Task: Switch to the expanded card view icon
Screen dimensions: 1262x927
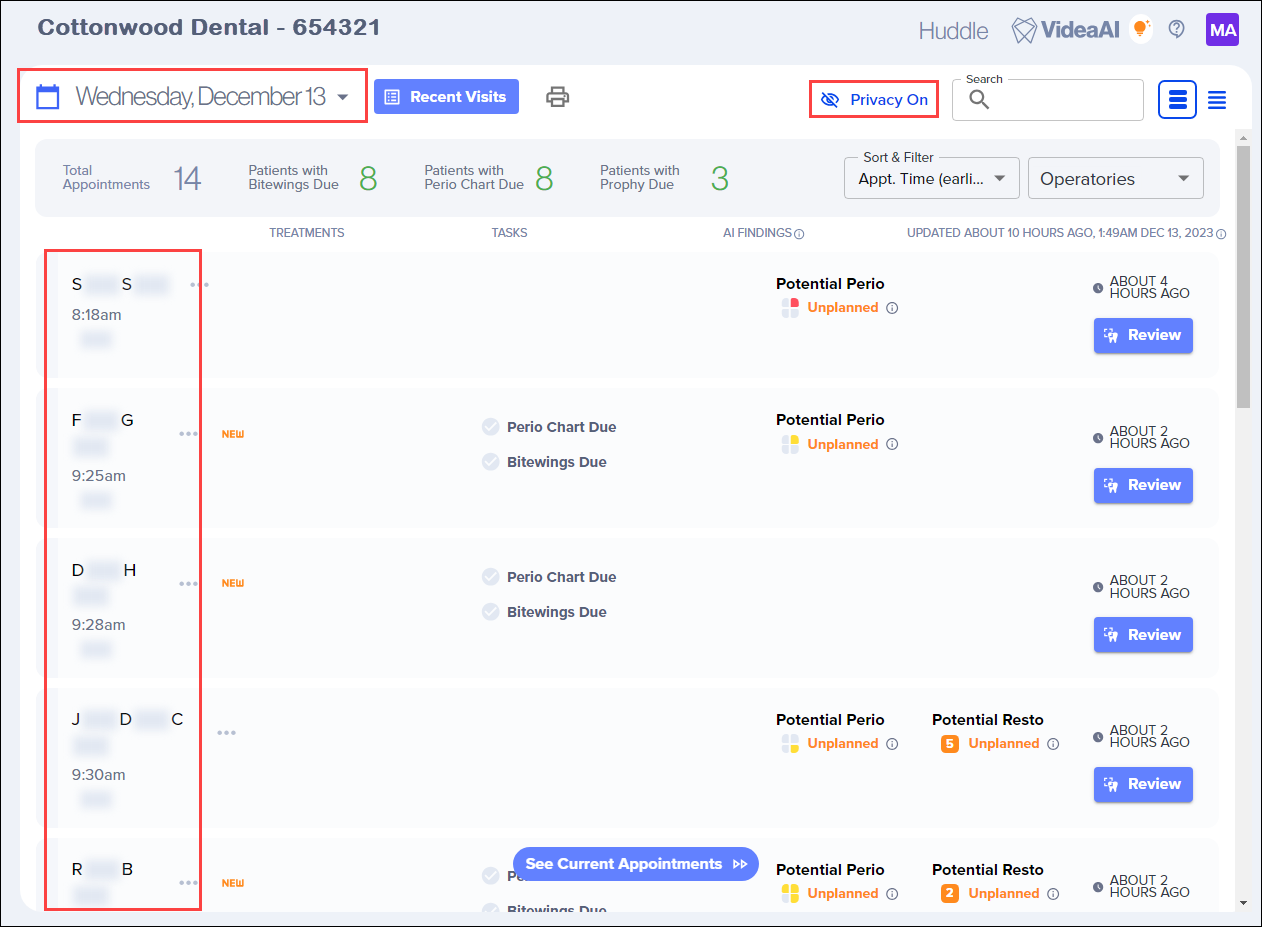Action: (1177, 99)
